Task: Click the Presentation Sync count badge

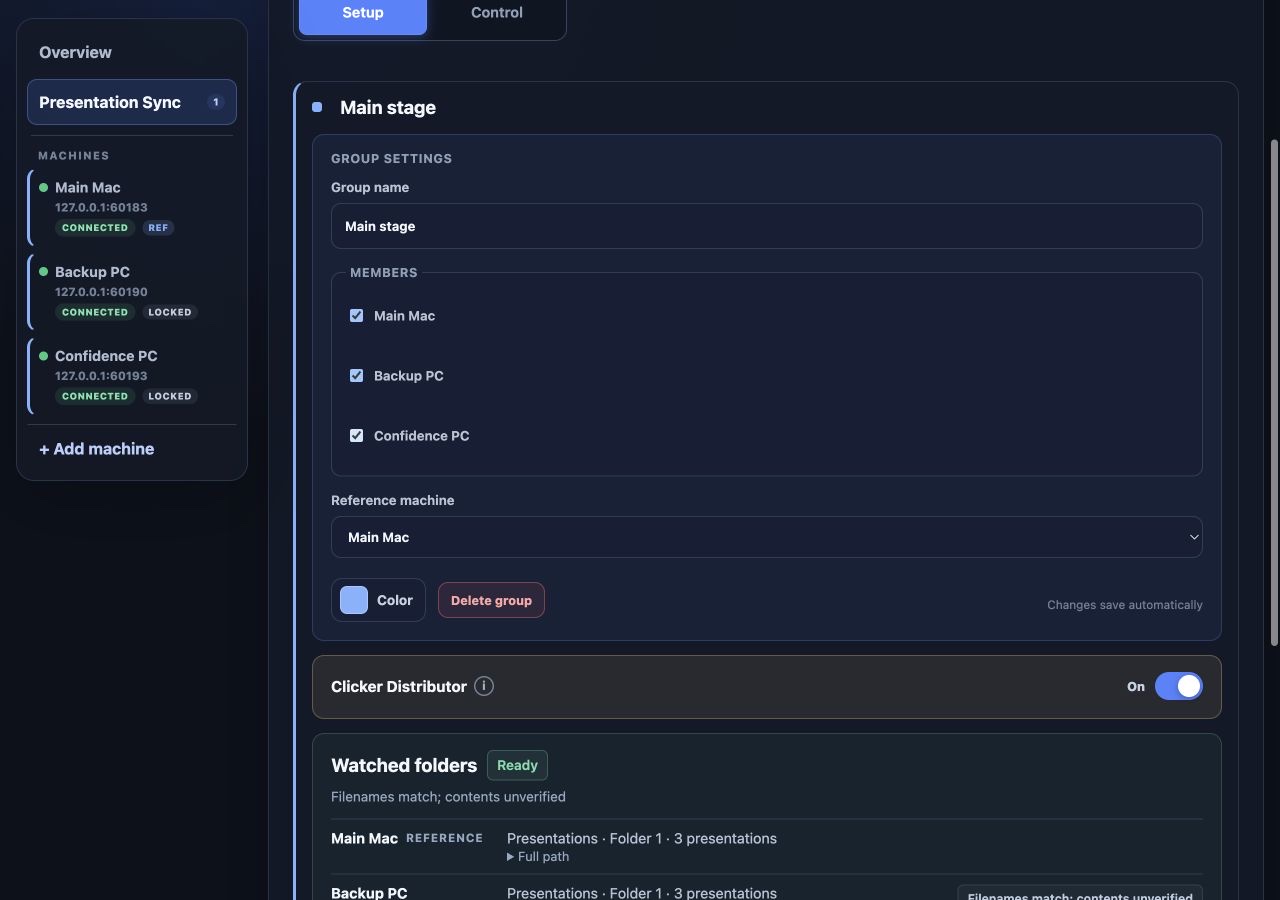Action: pos(215,102)
